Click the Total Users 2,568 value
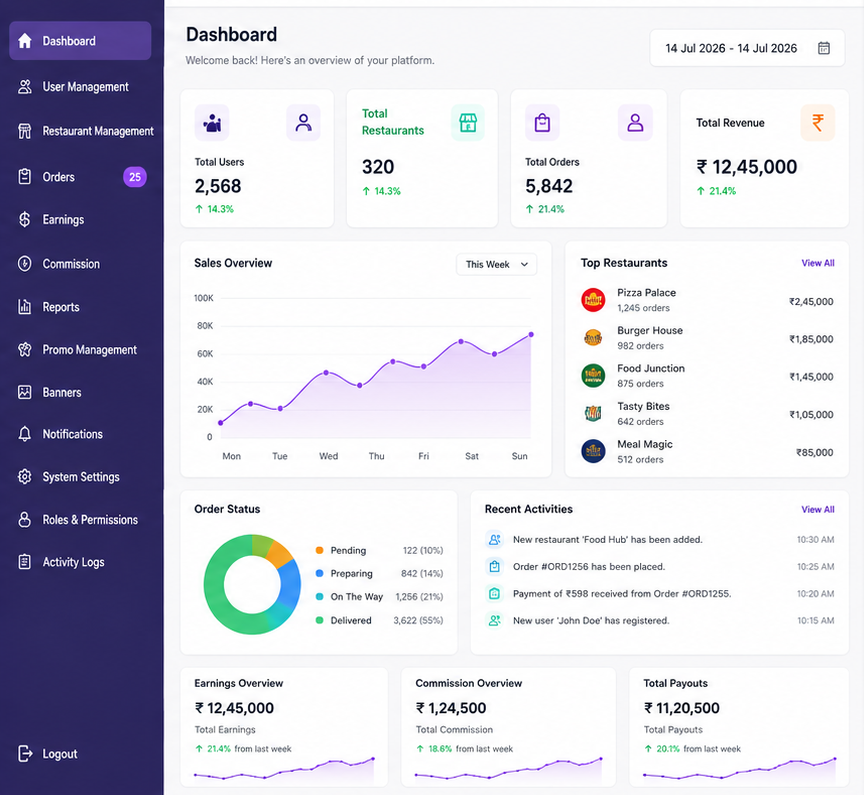Viewport: 864px width, 795px height. 218,186
